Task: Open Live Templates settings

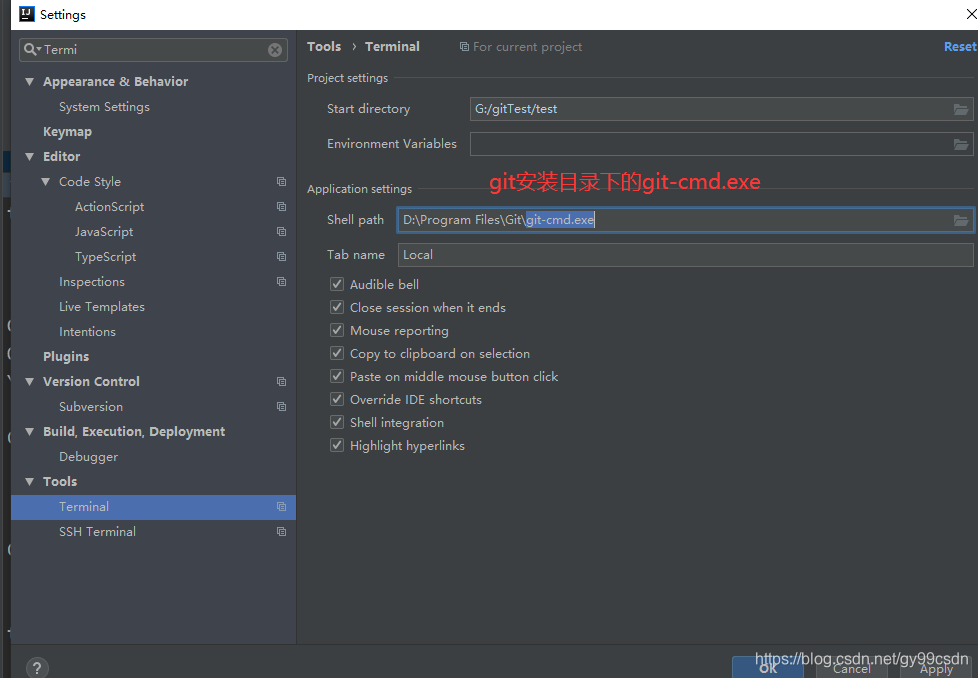Action: (102, 307)
